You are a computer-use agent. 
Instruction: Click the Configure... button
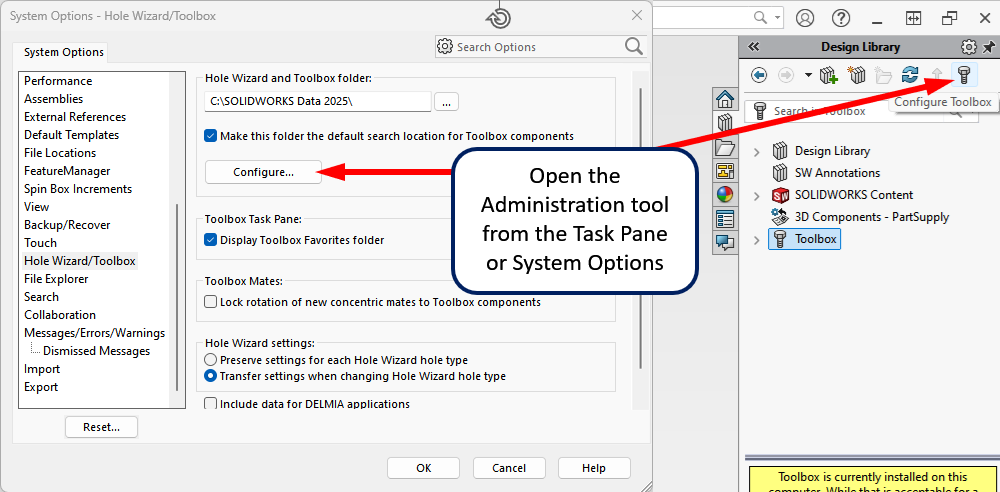[263, 172]
